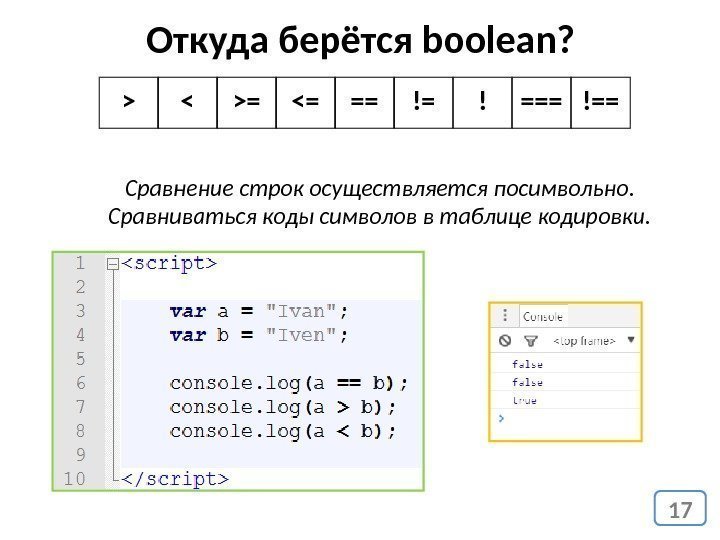Click the <= operator cell
This screenshot has width=720, height=540.
coord(305,102)
